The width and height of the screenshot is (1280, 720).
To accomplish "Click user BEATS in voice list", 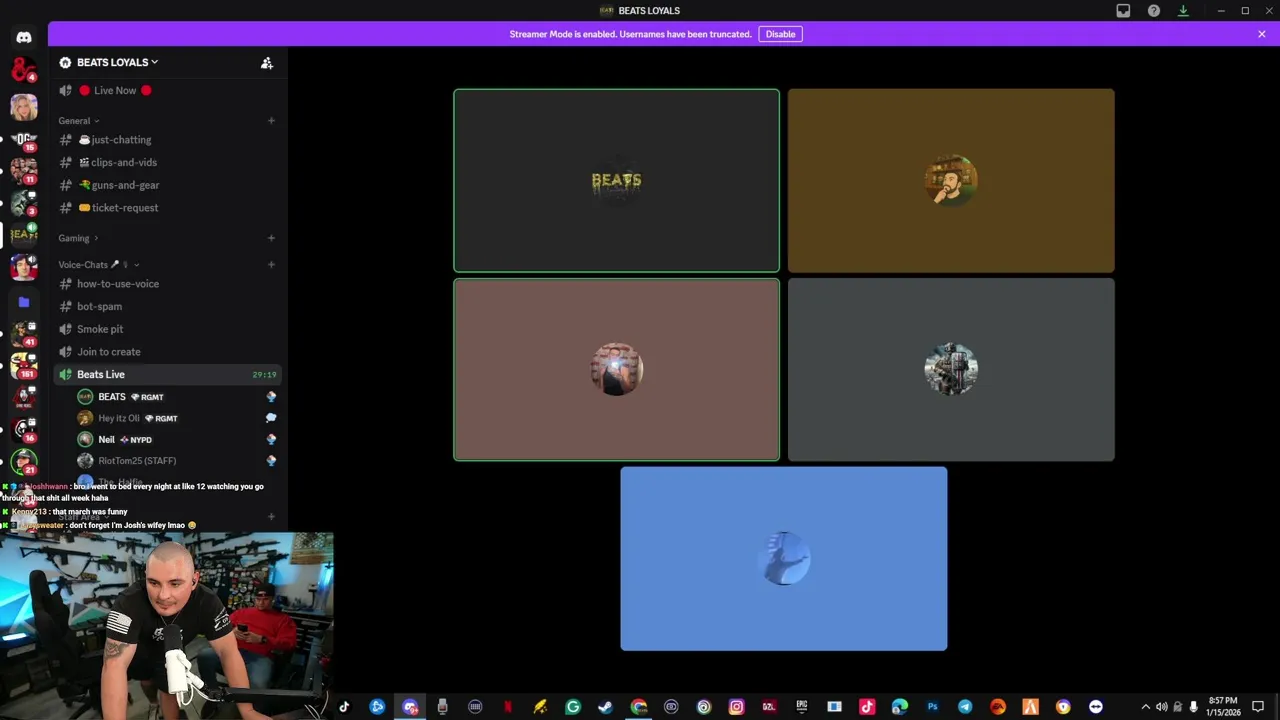I will tap(177, 397).
